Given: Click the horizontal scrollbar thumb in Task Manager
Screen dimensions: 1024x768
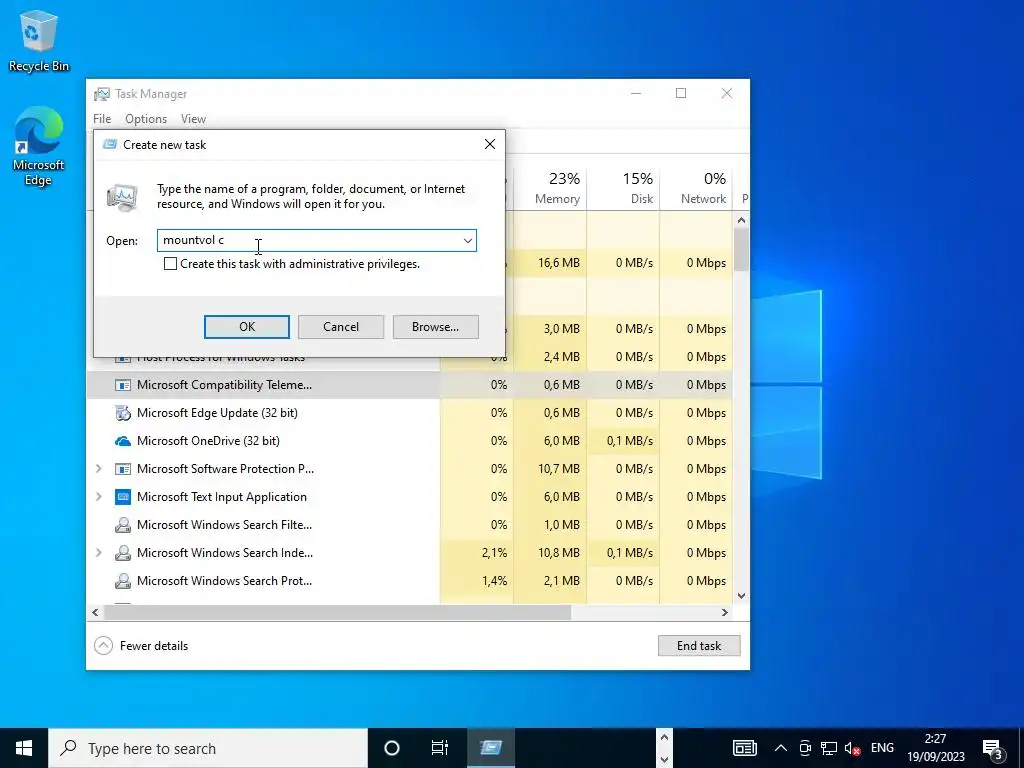Looking at the screenshot, I should pyautogui.click(x=337, y=613).
